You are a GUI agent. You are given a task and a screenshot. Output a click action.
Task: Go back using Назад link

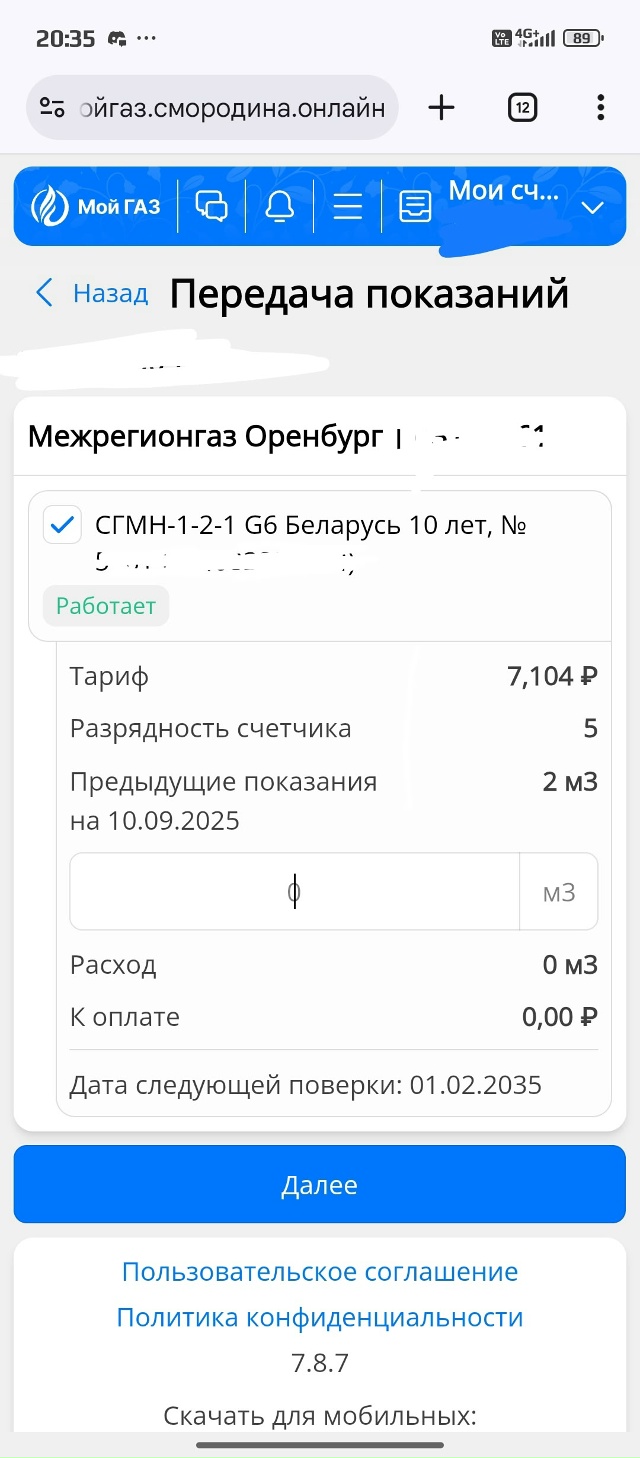click(110, 293)
